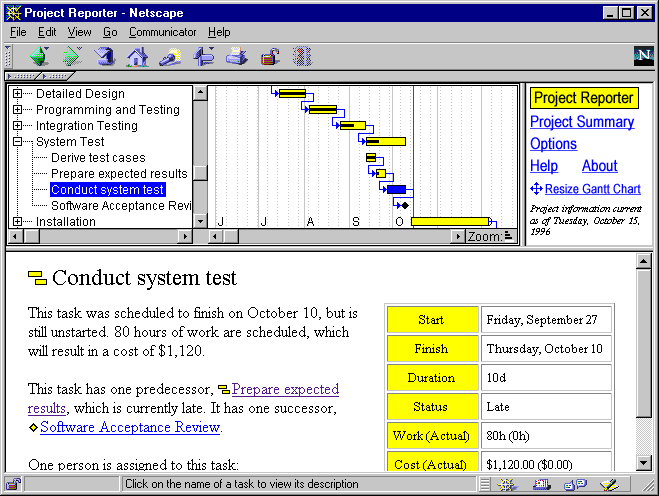Click the Installation yellow Gantt bar
The image size is (659, 496).
[450, 222]
